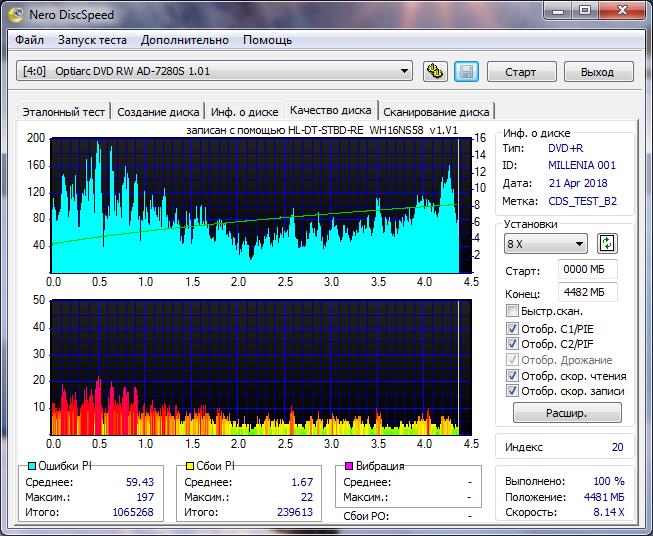Open the Файл menu
This screenshot has width=653, height=536.
(30, 40)
